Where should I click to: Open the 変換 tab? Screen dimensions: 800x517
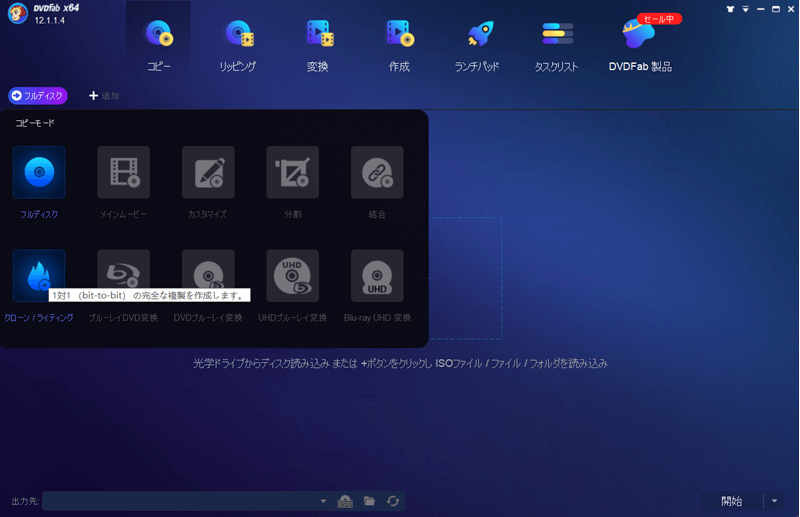(318, 46)
